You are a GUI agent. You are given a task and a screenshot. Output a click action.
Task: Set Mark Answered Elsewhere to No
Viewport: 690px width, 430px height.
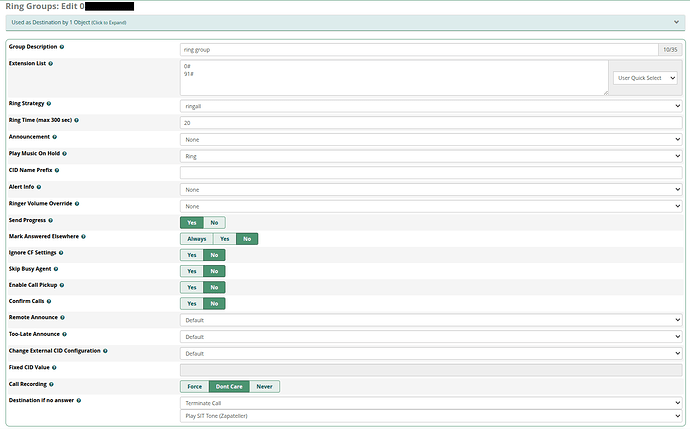(x=247, y=239)
